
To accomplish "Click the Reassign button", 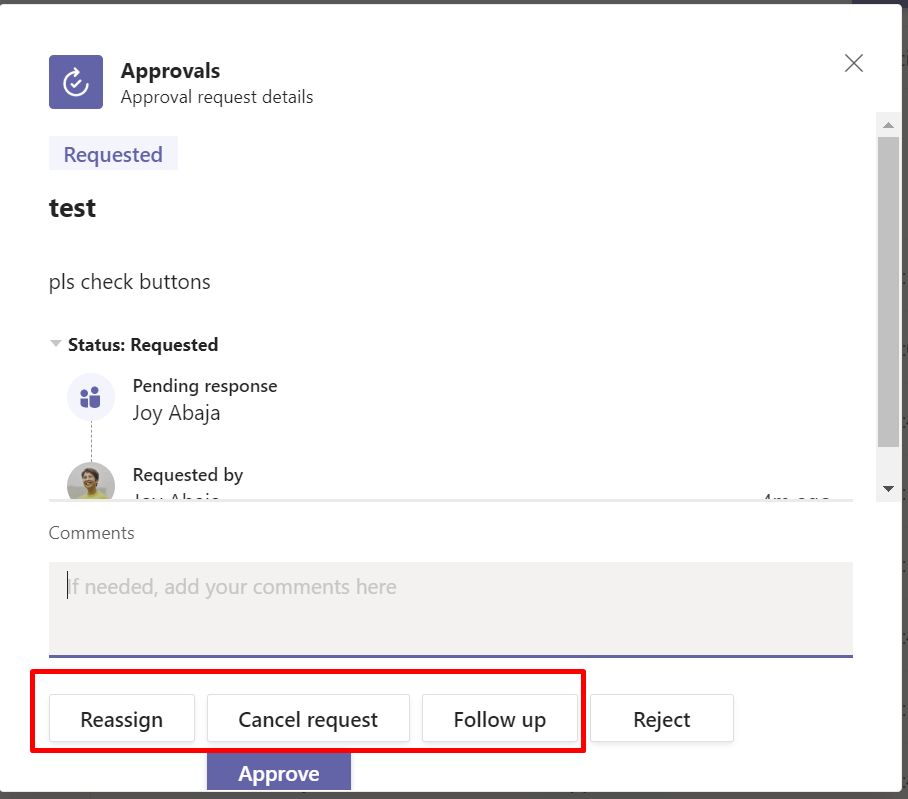I will pyautogui.click(x=122, y=719).
